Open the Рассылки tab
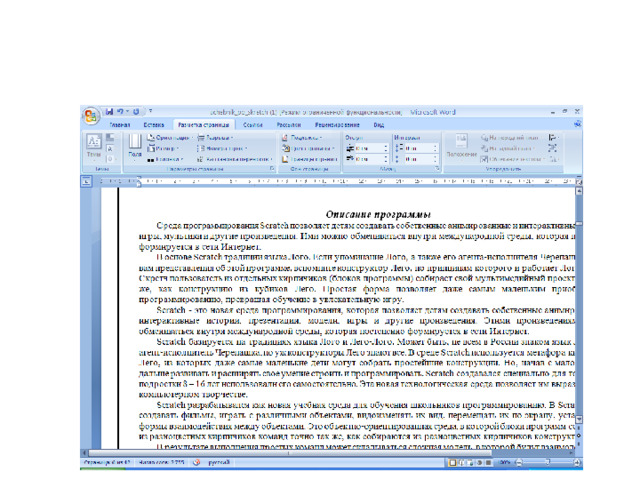Image resolution: width=640 pixels, height=480 pixels. tap(289, 125)
